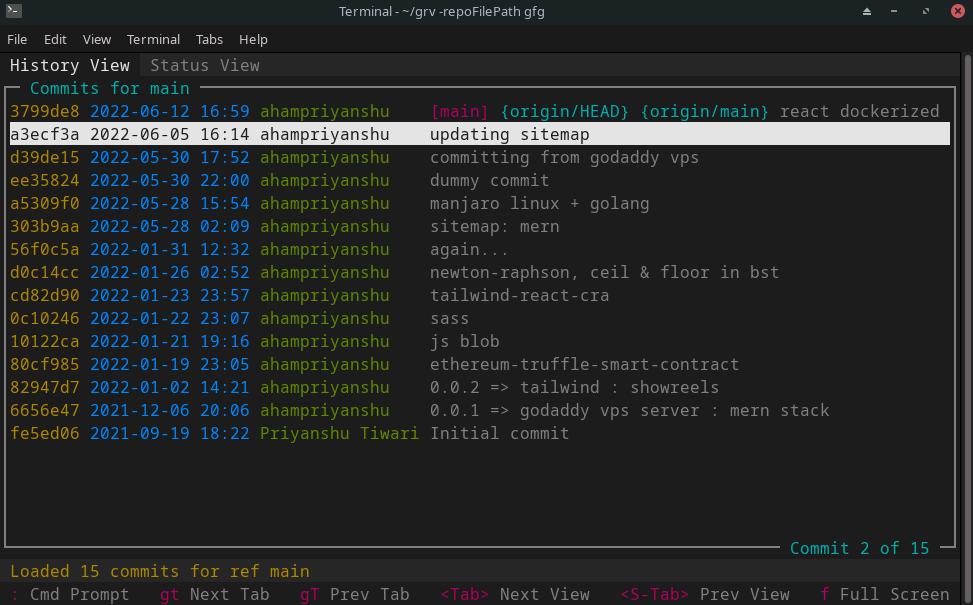
Task: Select commit 3799de8 react dockerized
Action: (x=480, y=112)
